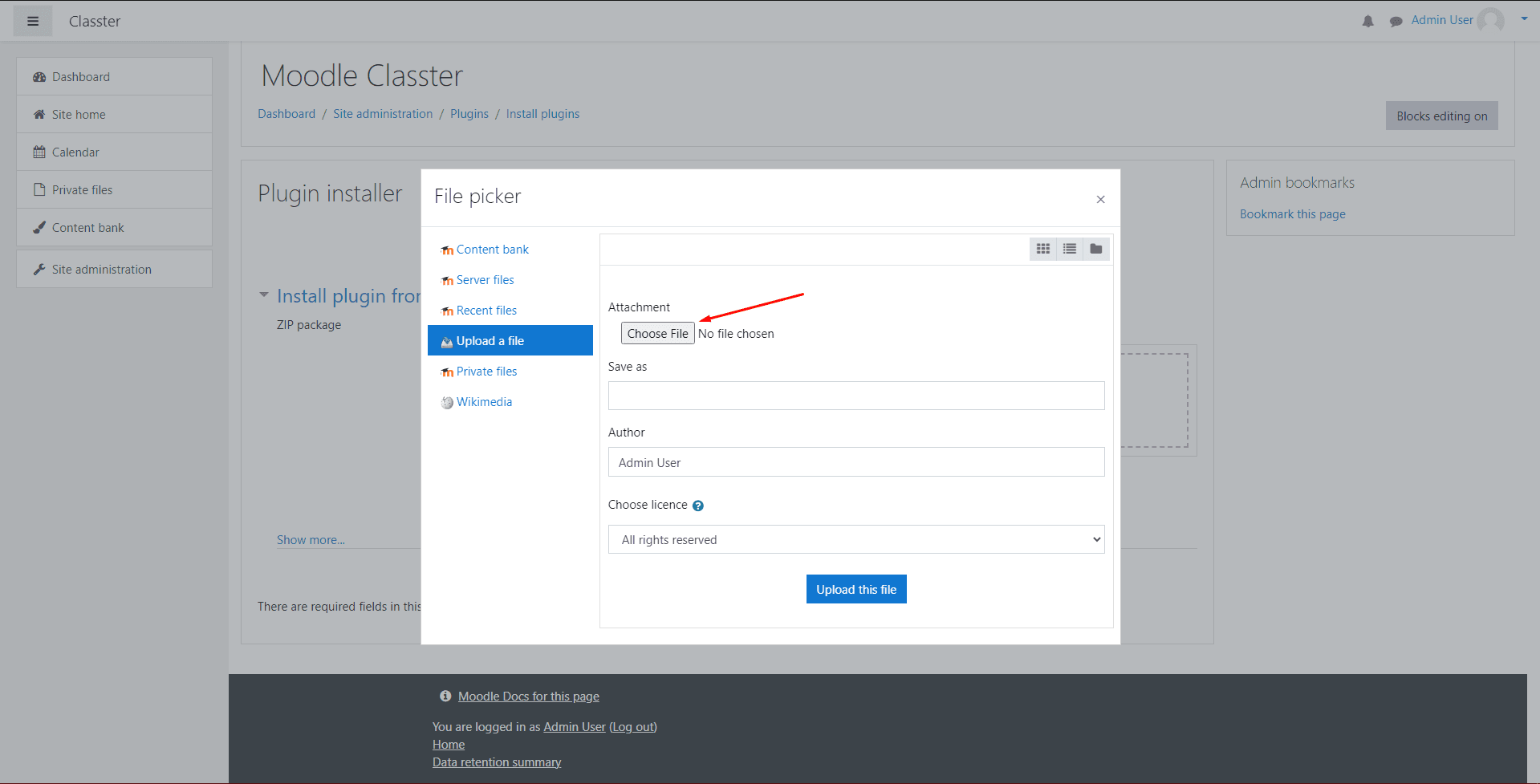Image resolution: width=1540 pixels, height=784 pixels.
Task: Open Private files in sidebar
Action: [114, 190]
